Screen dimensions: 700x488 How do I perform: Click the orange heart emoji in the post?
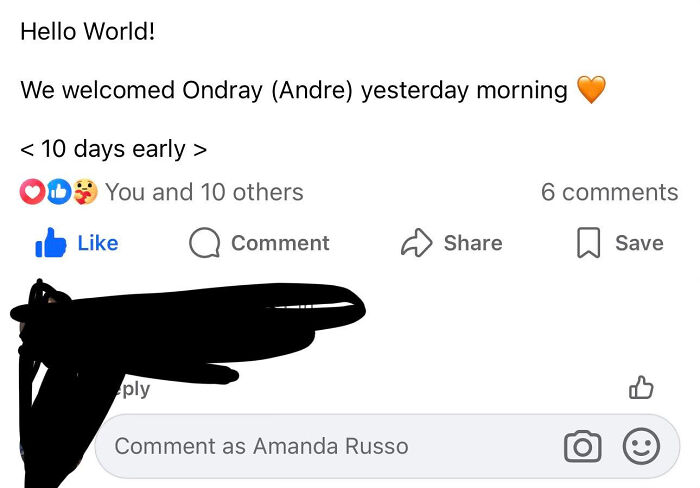591,89
